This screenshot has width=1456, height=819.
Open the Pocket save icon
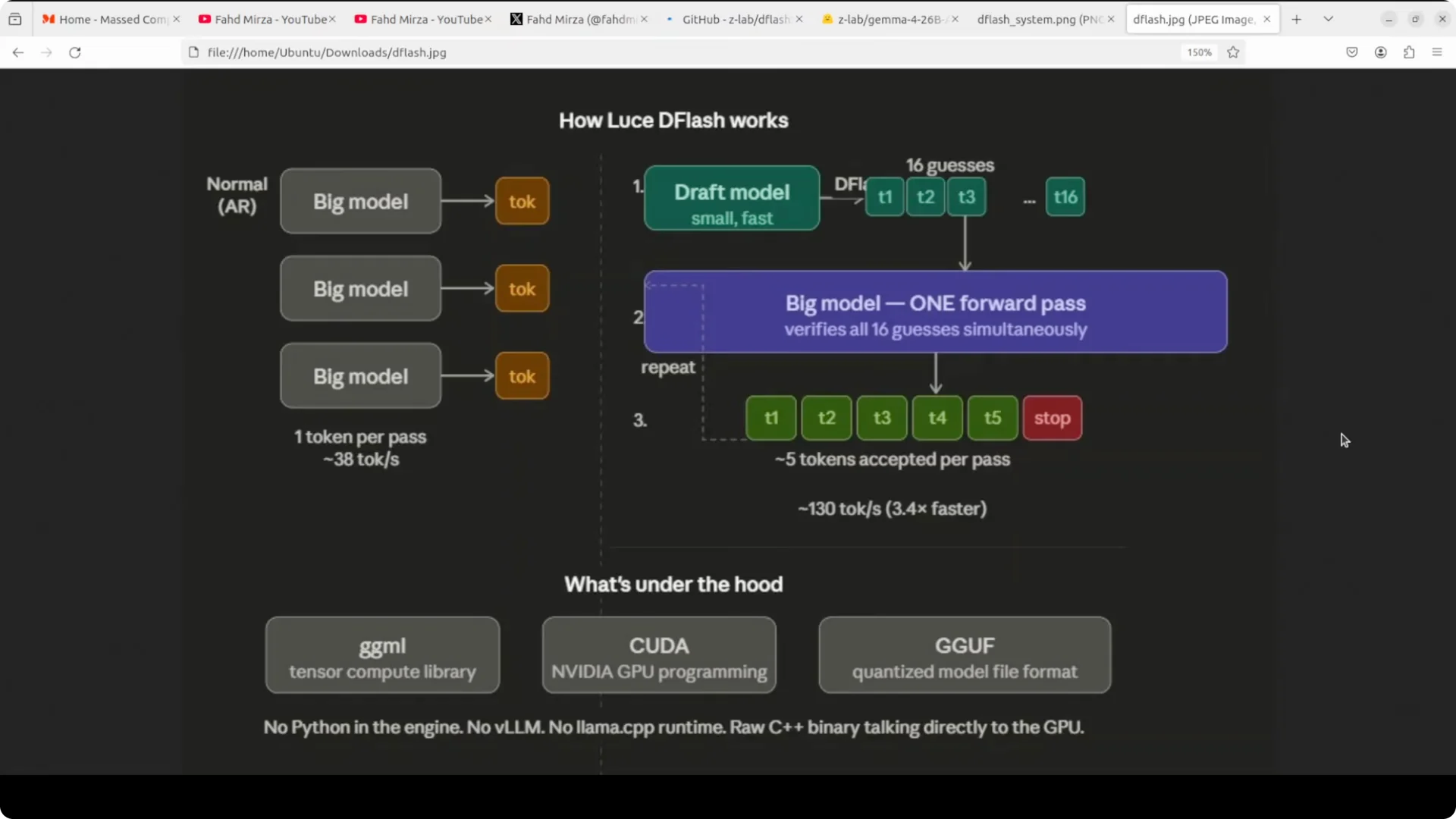[1352, 52]
